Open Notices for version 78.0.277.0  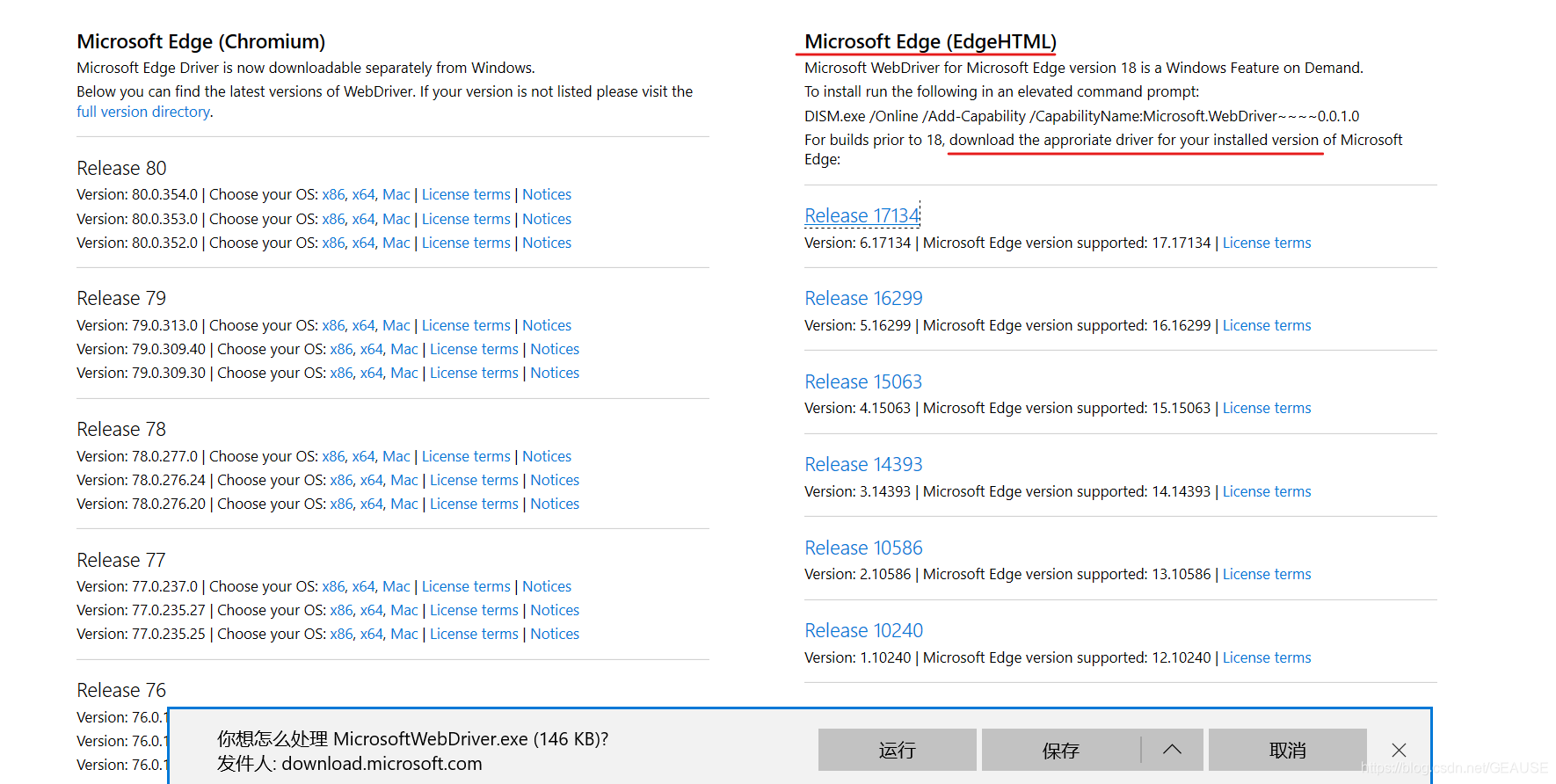click(547, 456)
